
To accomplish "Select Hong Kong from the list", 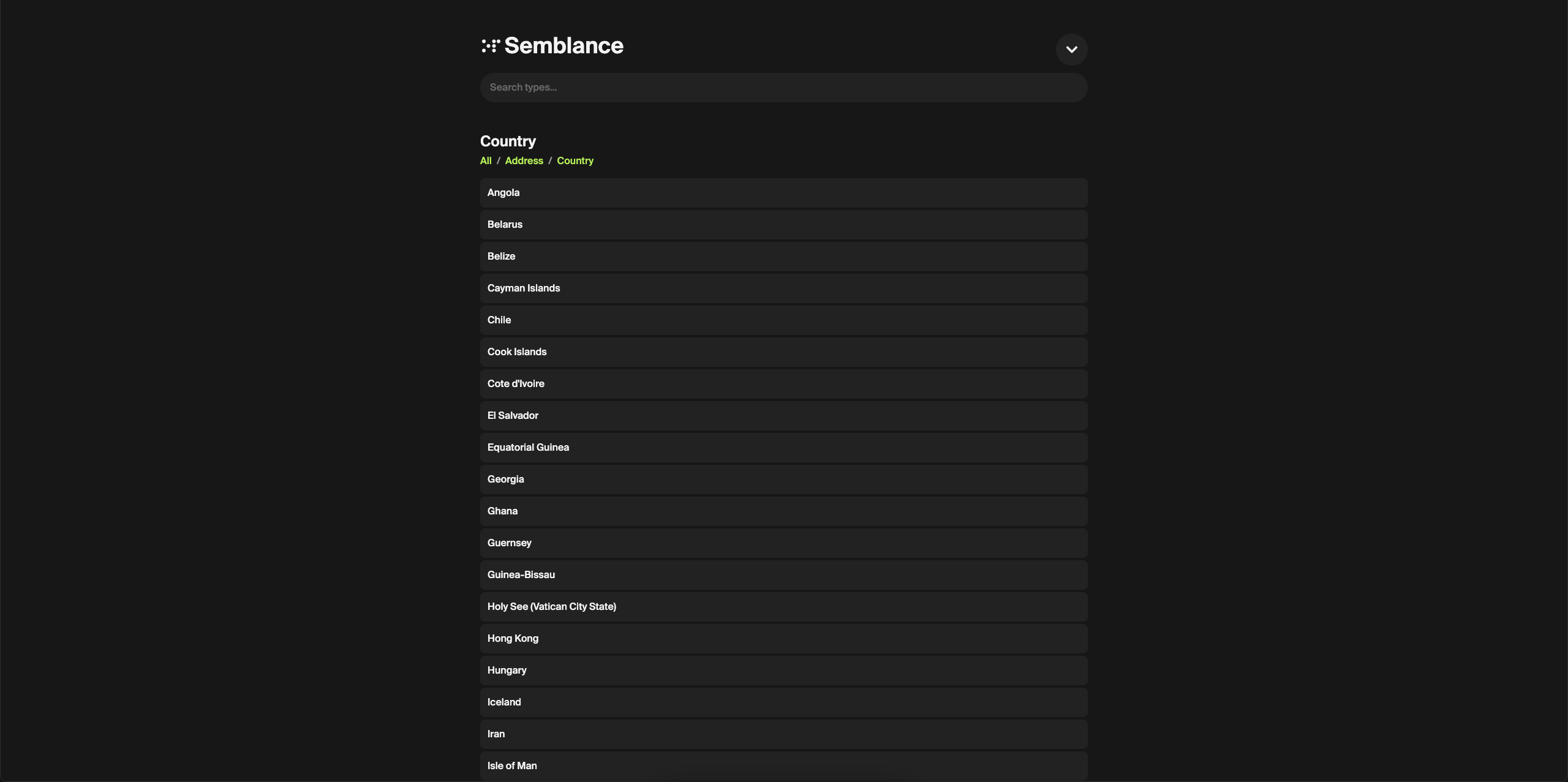I will (783, 638).
